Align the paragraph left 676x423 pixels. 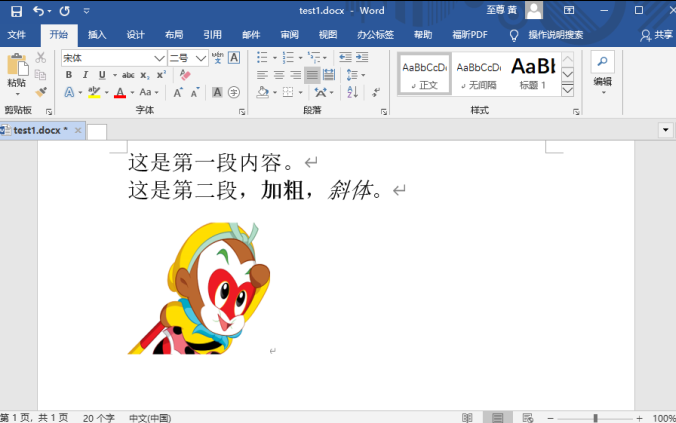262,75
